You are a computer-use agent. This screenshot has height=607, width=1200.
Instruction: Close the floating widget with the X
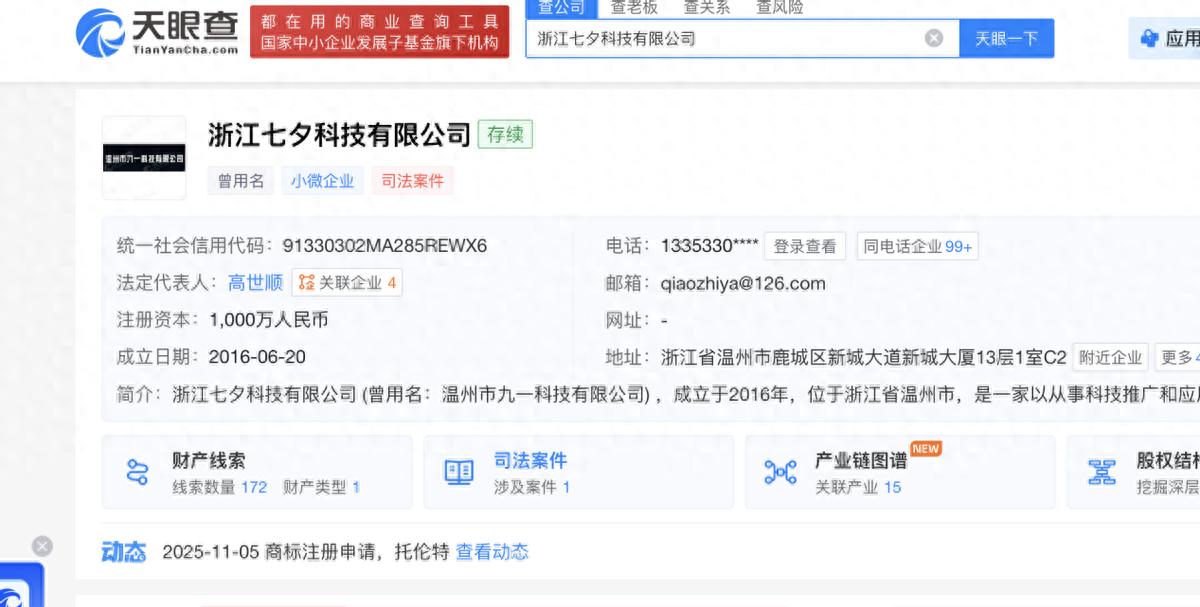tap(42, 546)
